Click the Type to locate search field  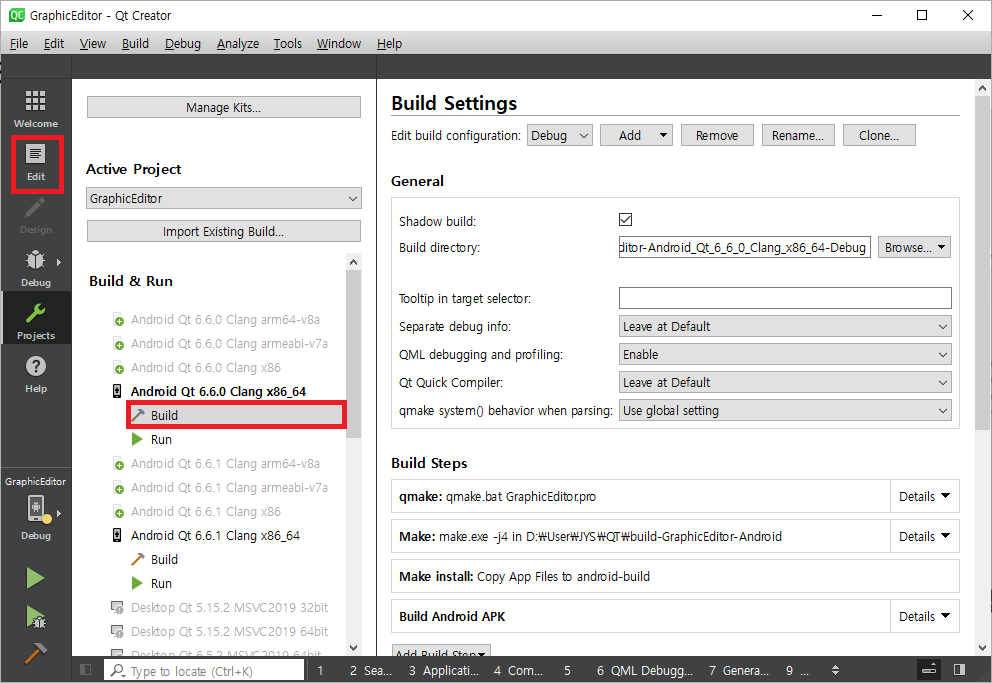(x=204, y=670)
